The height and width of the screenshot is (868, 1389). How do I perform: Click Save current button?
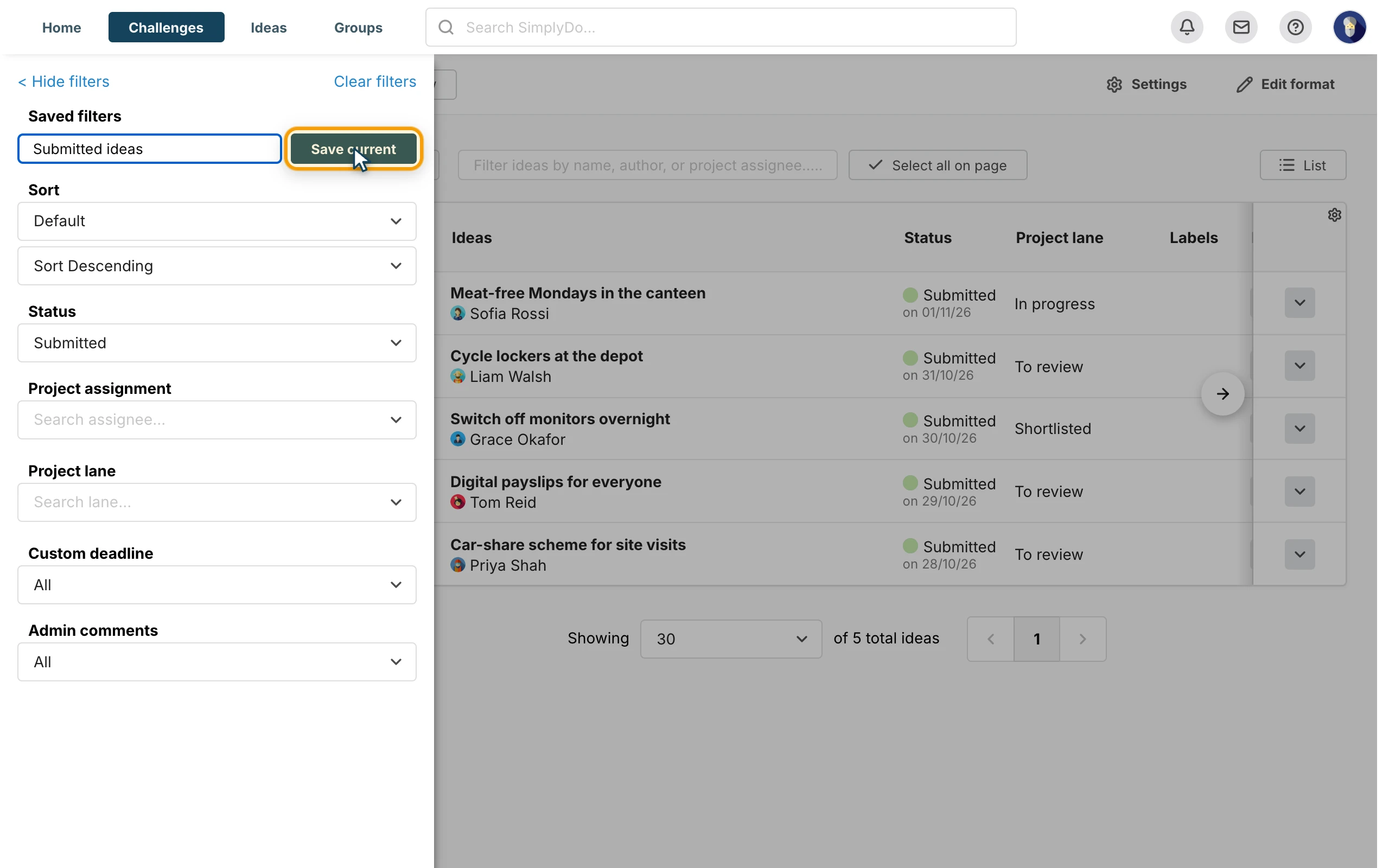[x=354, y=149]
